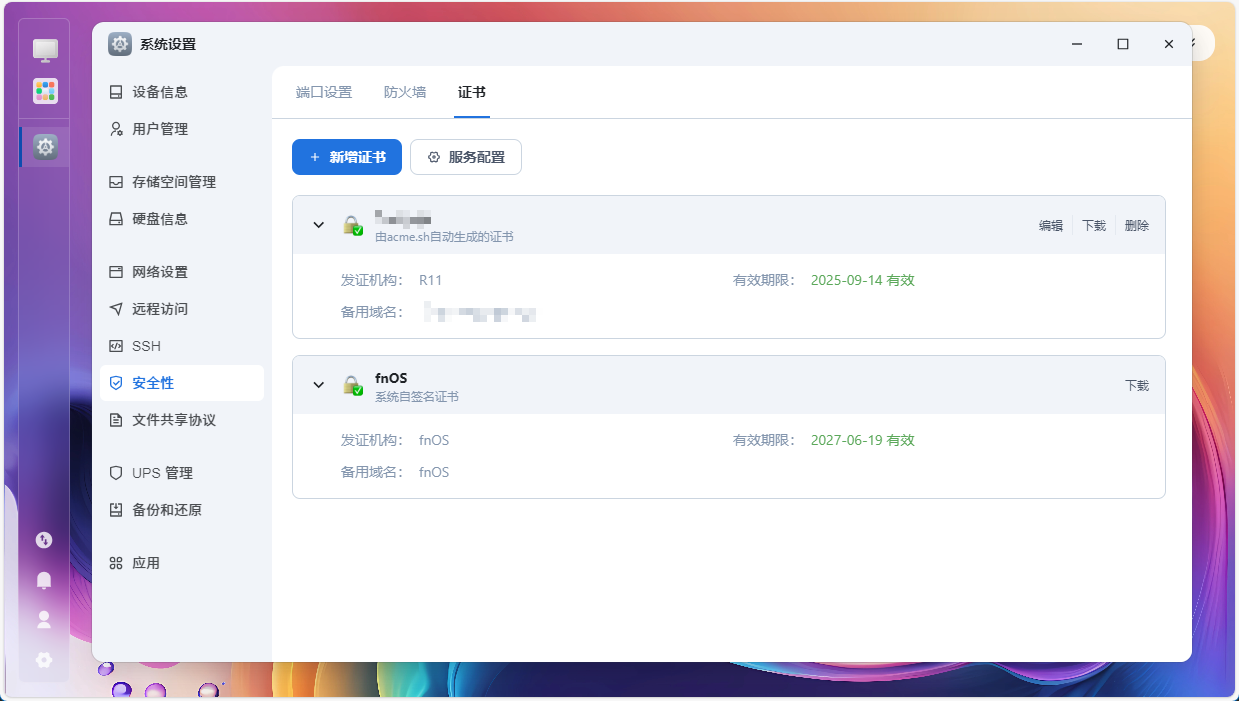Click the acme.sh certificate lock icon
1239x701 pixels.
pos(352,226)
